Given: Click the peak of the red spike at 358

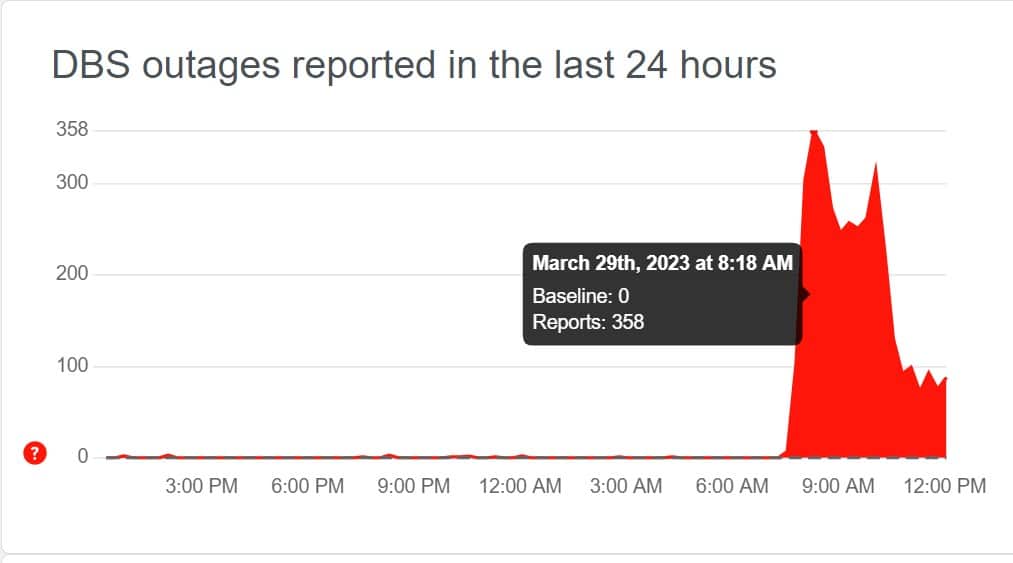Looking at the screenshot, I should coord(813,132).
